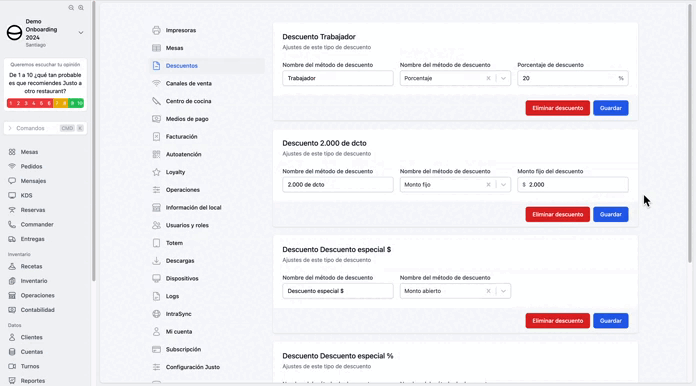Open the Monto abierto type dropdown

[x=503, y=291]
